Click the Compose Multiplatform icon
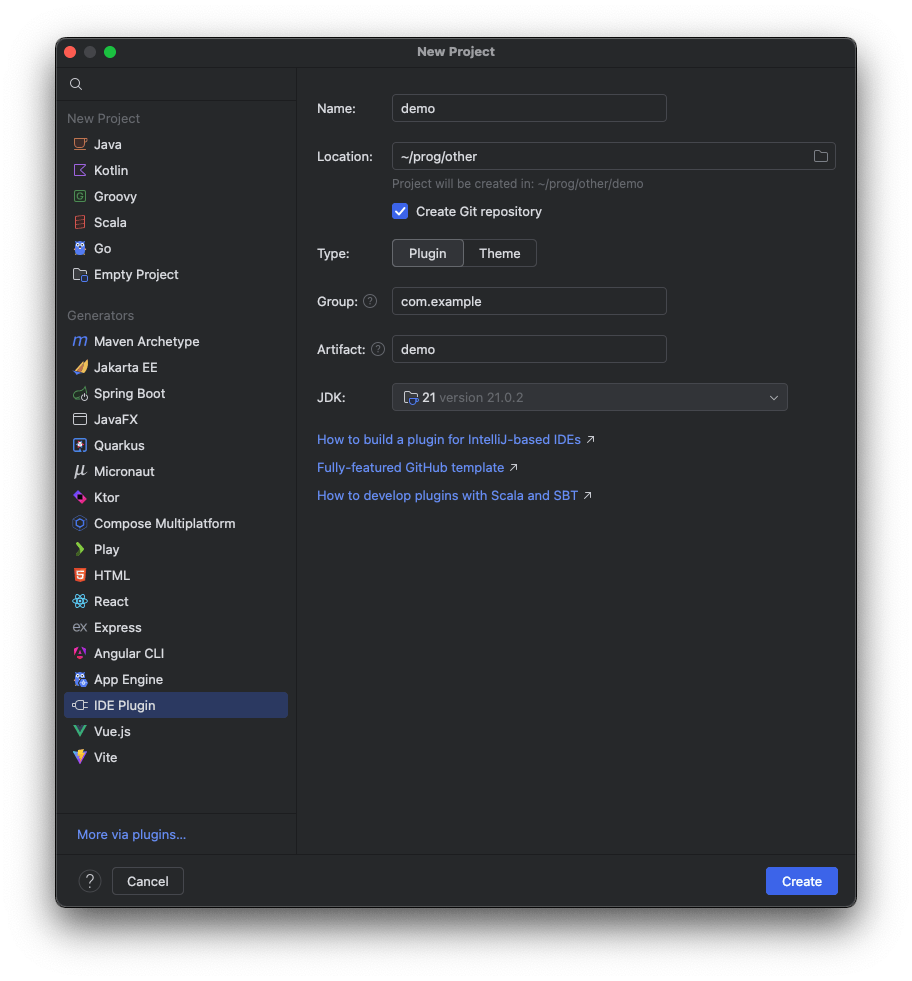 (80, 523)
